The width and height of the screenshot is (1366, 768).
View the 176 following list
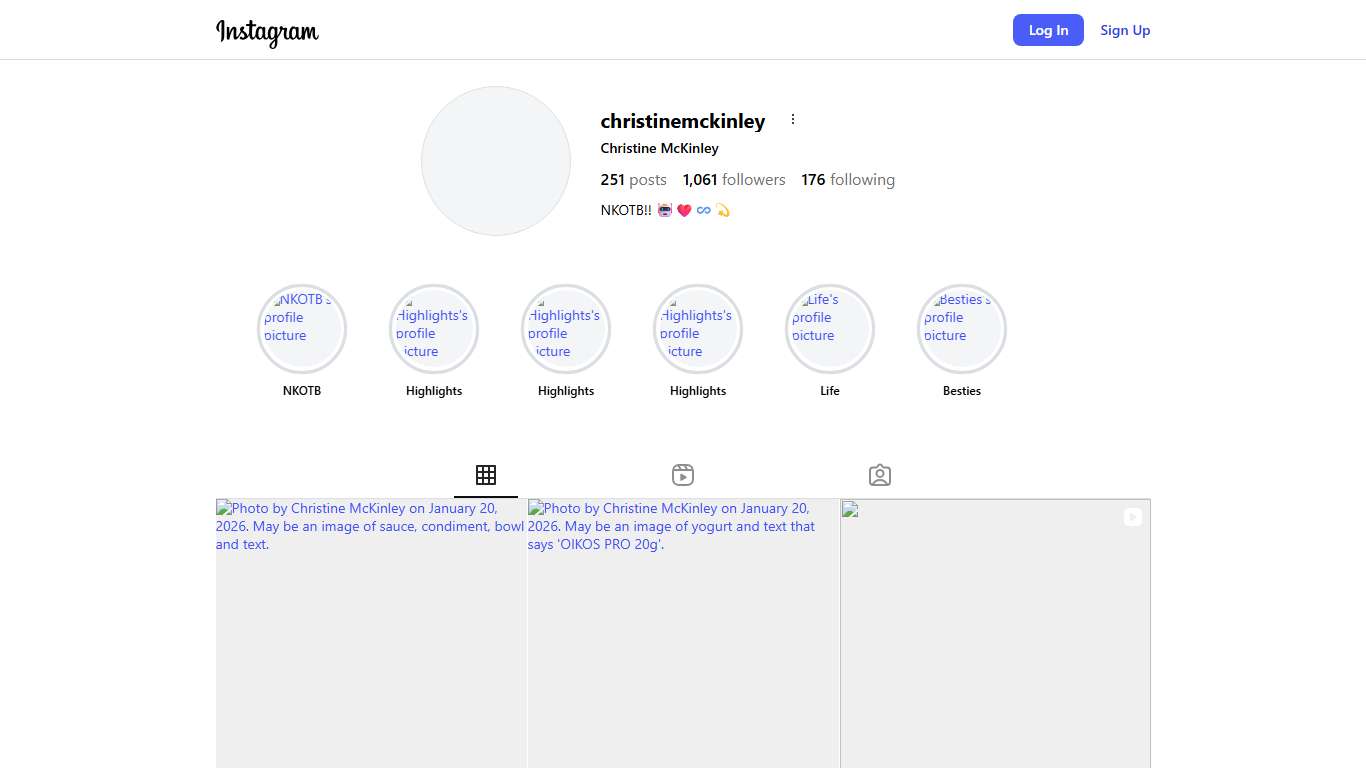[x=848, y=180]
